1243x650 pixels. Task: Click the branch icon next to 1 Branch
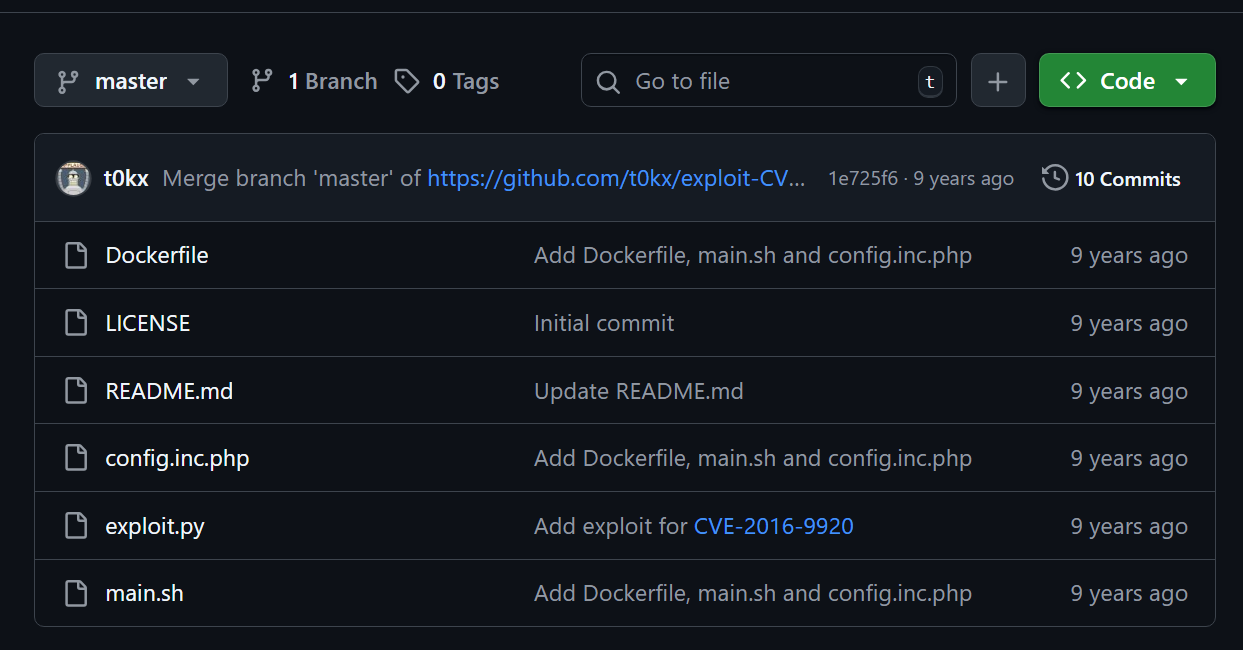[x=262, y=81]
